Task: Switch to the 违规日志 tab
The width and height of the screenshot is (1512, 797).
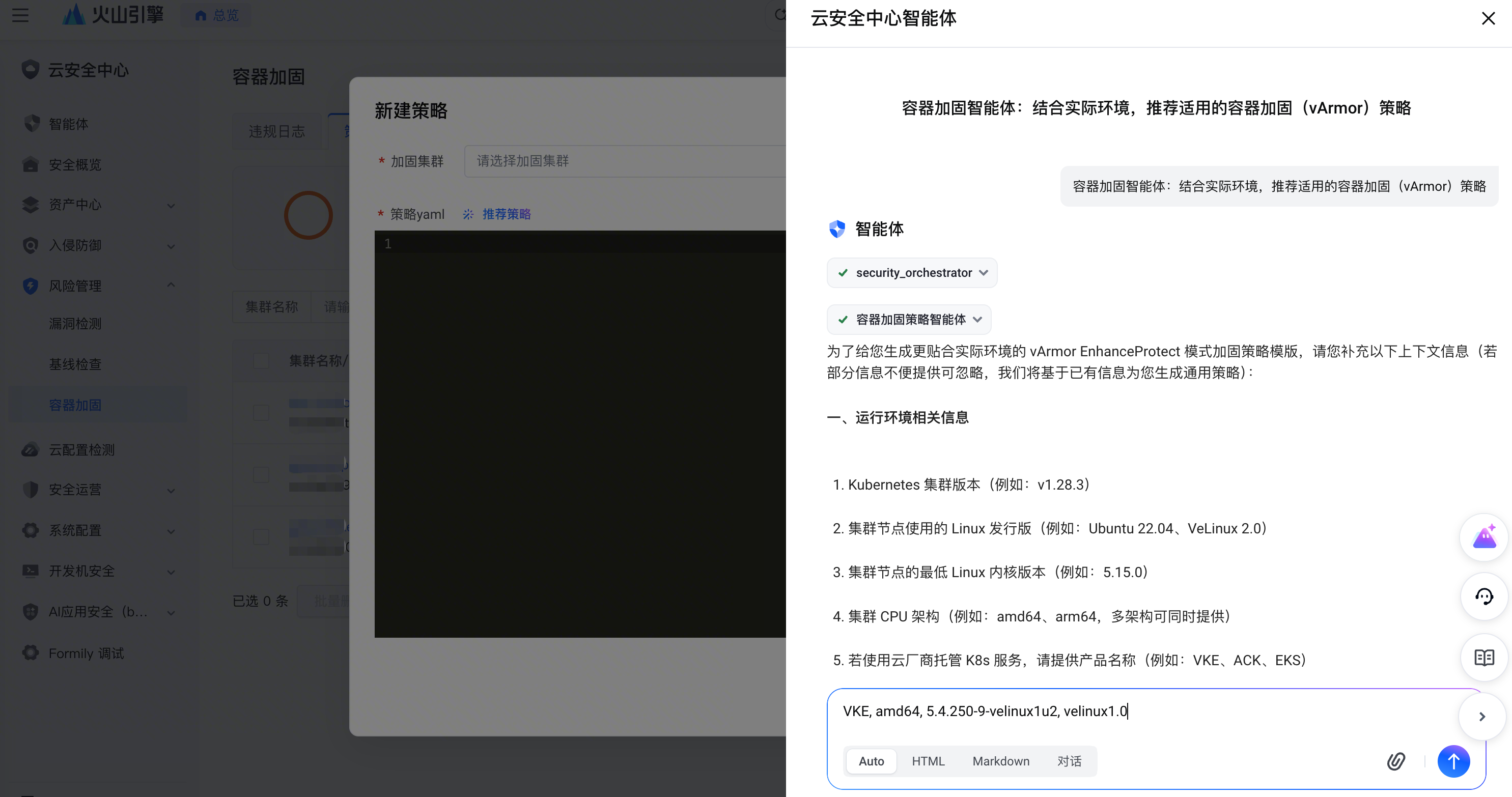Action: pos(276,131)
